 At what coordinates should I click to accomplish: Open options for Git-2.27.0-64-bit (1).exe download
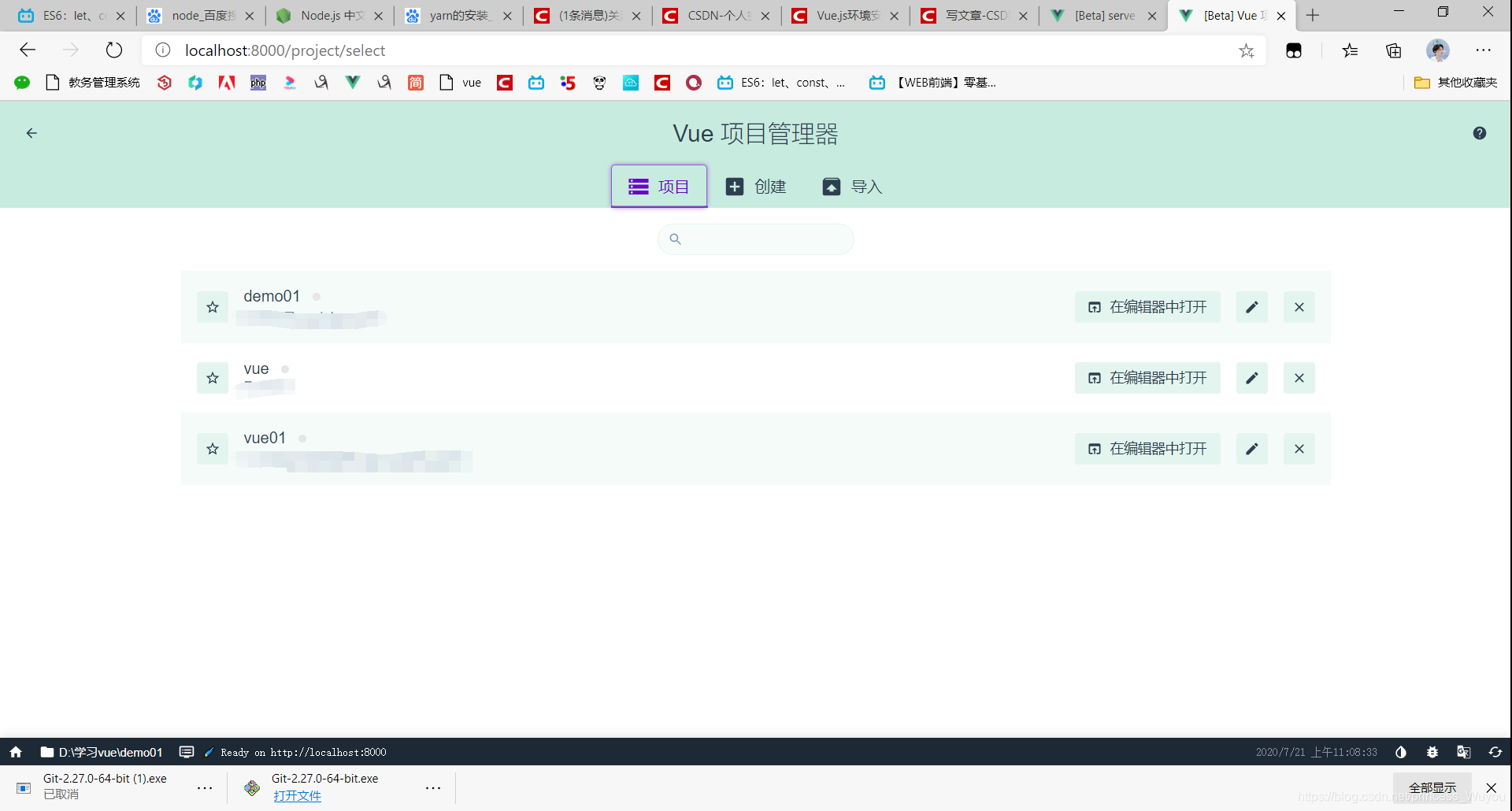(205, 787)
